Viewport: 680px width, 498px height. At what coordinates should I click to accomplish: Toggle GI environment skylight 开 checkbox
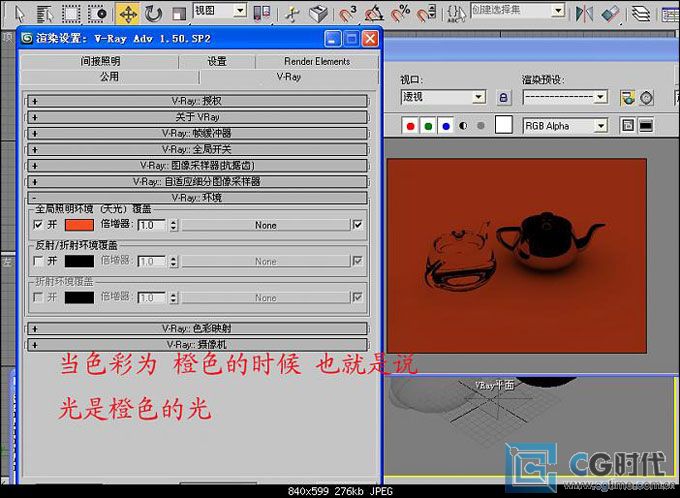(38, 224)
